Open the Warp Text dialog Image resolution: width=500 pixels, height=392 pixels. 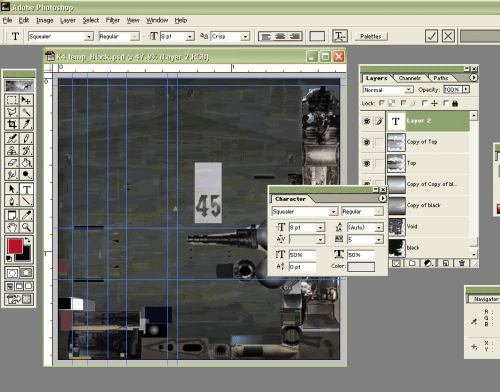340,36
